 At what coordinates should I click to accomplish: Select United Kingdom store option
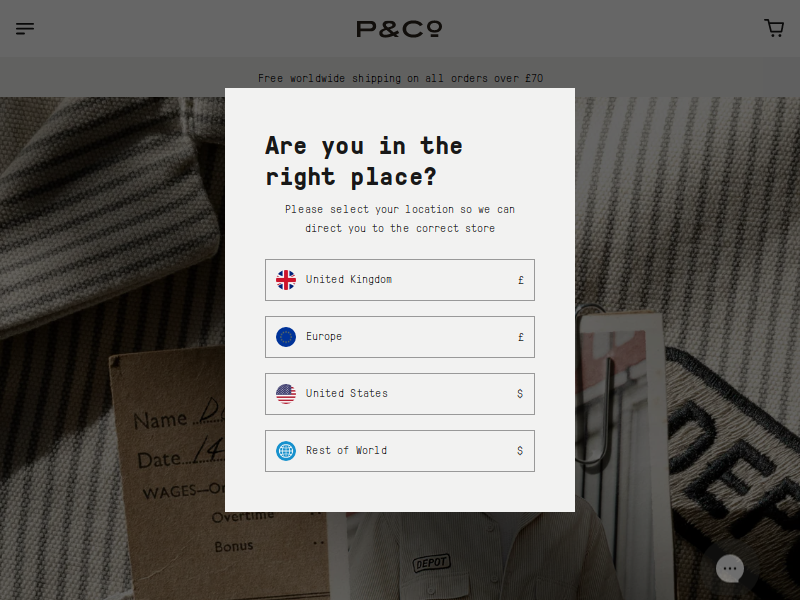coord(399,280)
